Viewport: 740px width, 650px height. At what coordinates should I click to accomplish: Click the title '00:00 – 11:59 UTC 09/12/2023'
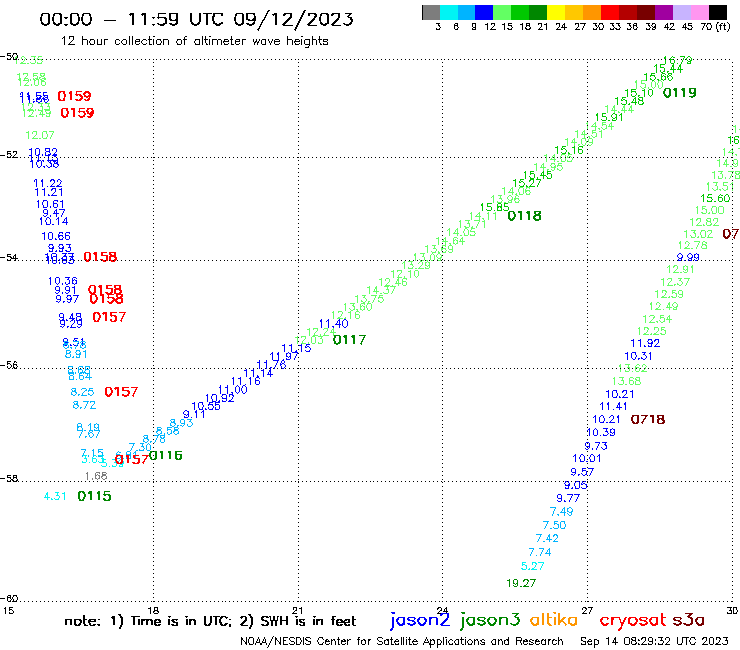click(196, 19)
